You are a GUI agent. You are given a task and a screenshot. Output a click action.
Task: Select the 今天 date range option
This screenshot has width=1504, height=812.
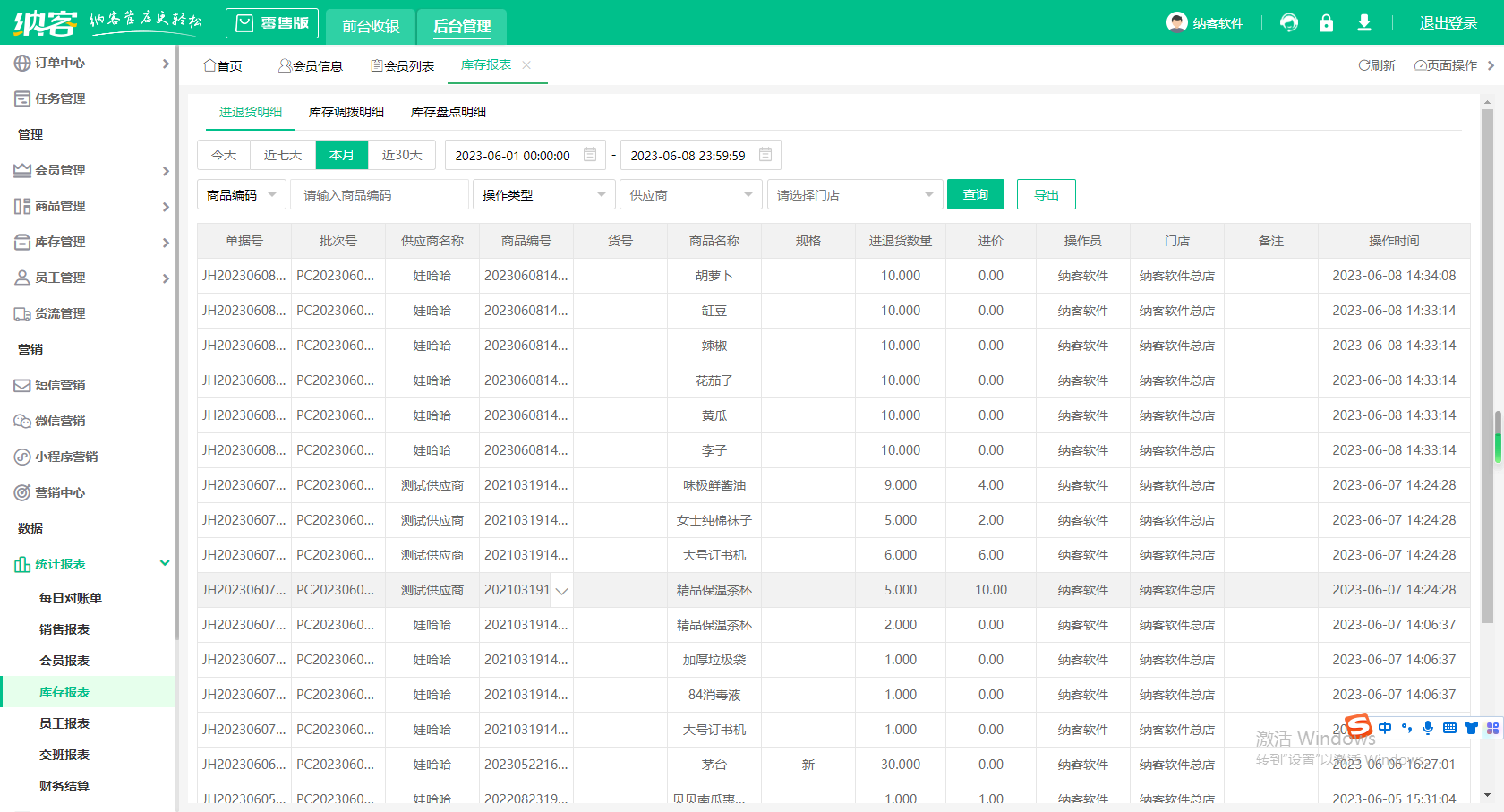click(x=224, y=155)
